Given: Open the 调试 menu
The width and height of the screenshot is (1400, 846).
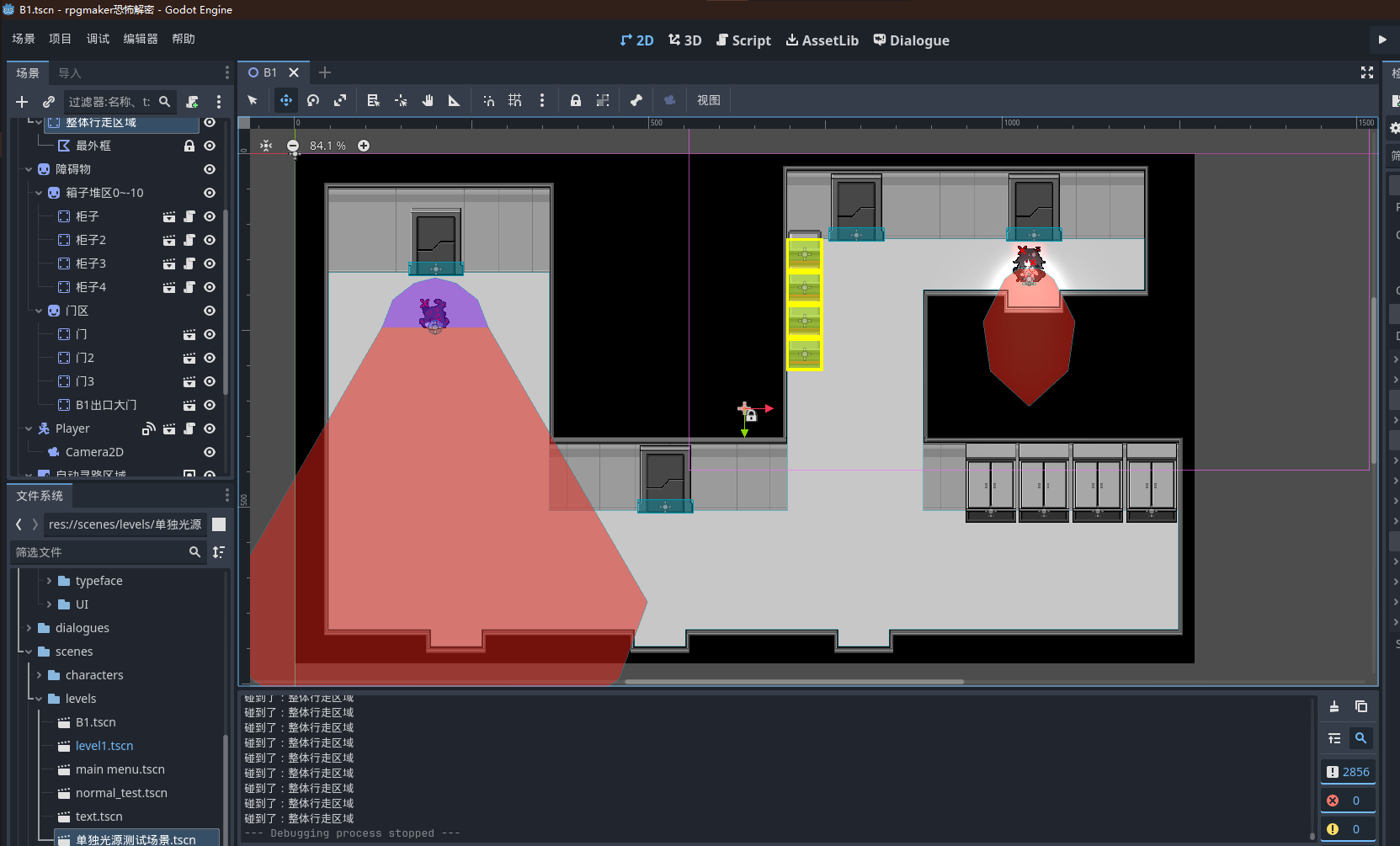Looking at the screenshot, I should click(98, 39).
